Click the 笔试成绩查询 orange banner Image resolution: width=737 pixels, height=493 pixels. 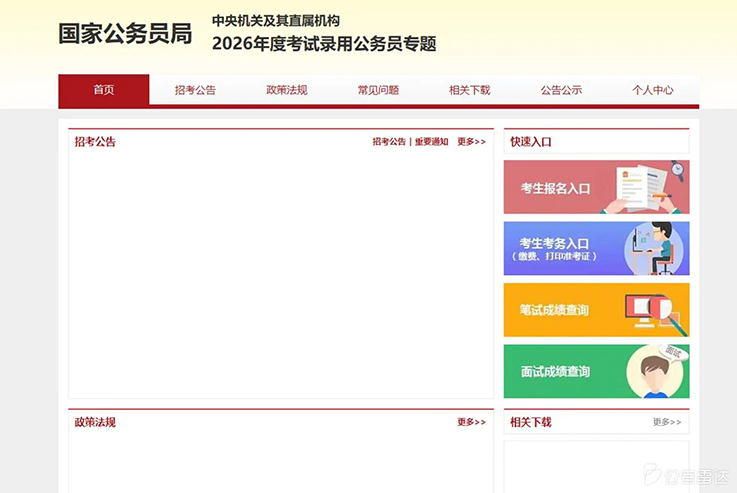coord(554,310)
